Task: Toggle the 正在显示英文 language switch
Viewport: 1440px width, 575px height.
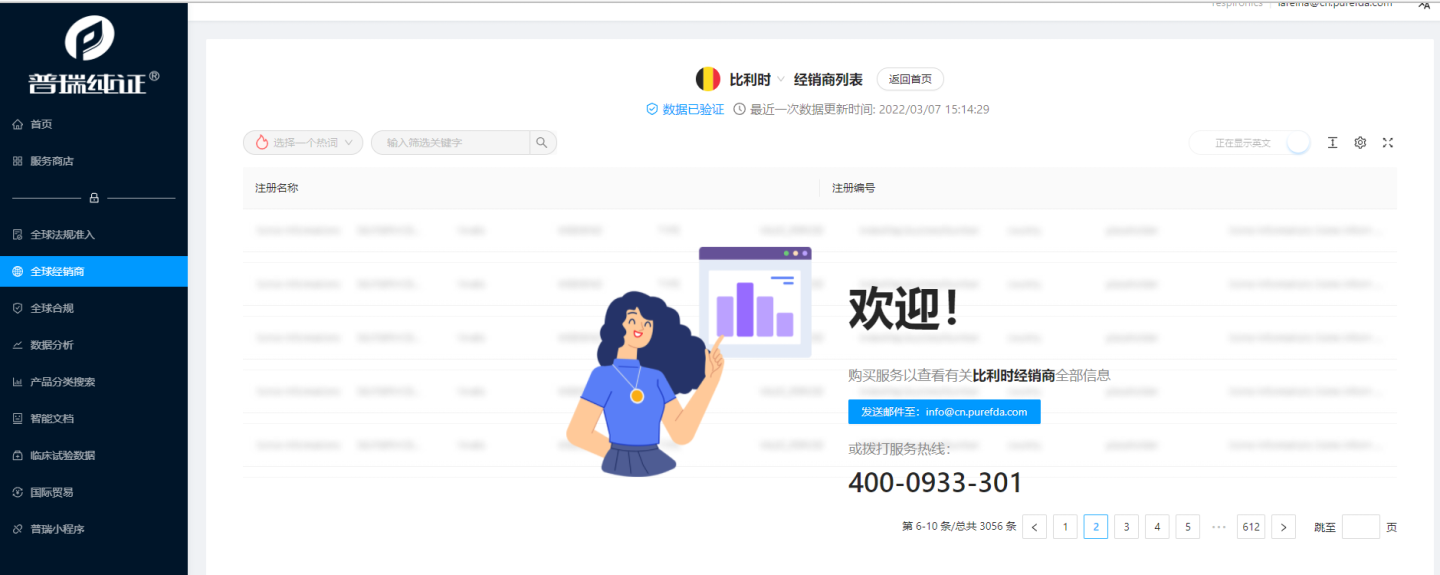Action: pyautogui.click(x=1250, y=143)
